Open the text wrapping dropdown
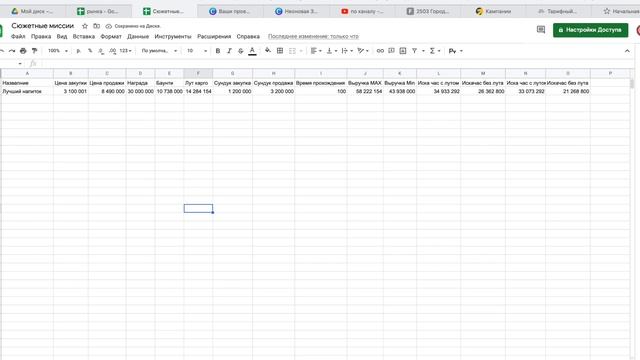Viewport: 640px width, 360px height. tap(347, 51)
